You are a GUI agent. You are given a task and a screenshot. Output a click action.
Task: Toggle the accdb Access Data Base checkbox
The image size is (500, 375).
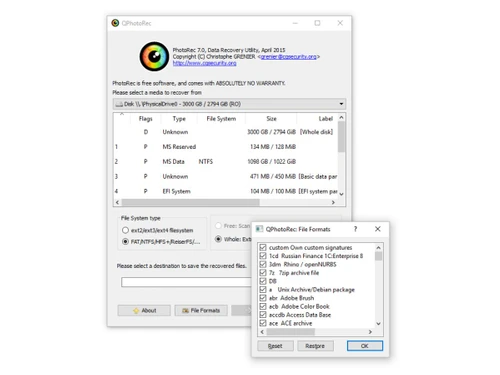263,315
